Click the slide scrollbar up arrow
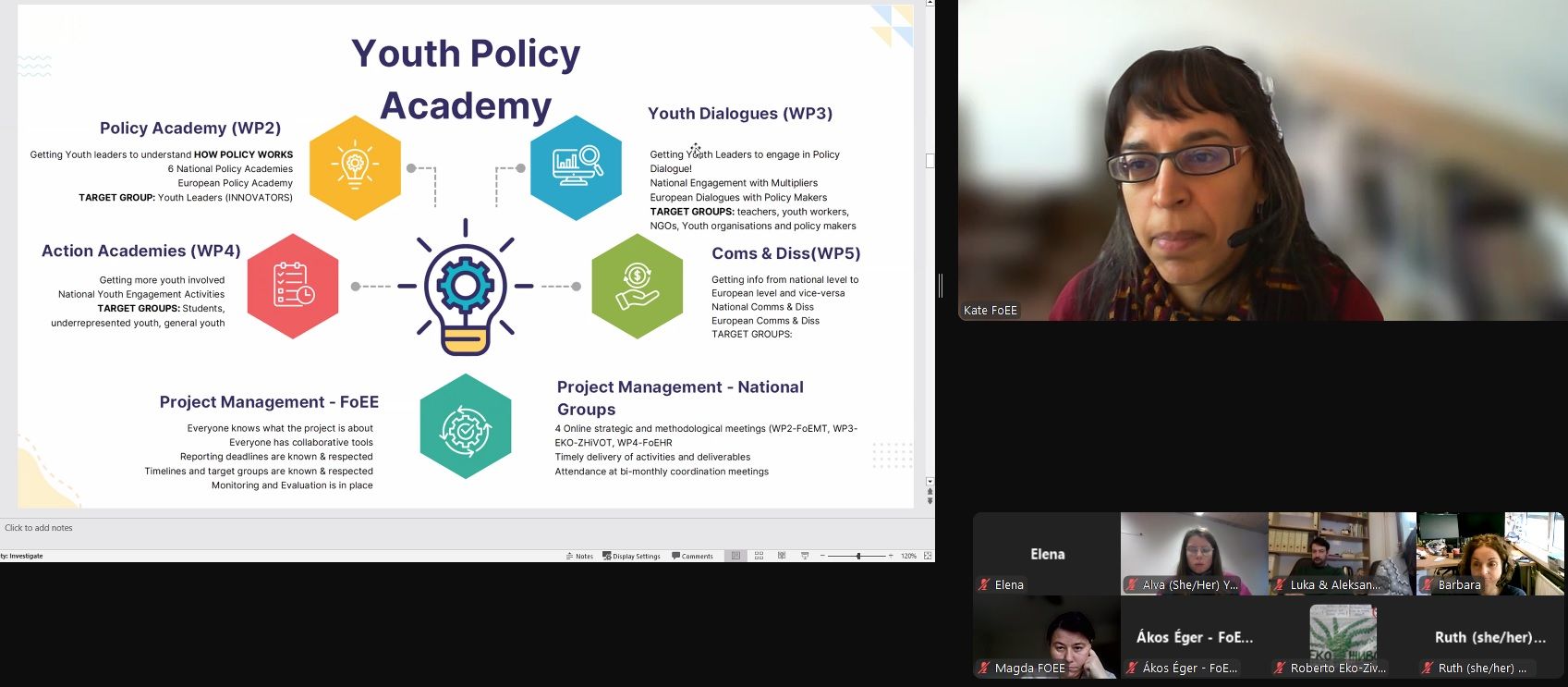Viewport: 1568px width, 687px height. (x=930, y=4)
